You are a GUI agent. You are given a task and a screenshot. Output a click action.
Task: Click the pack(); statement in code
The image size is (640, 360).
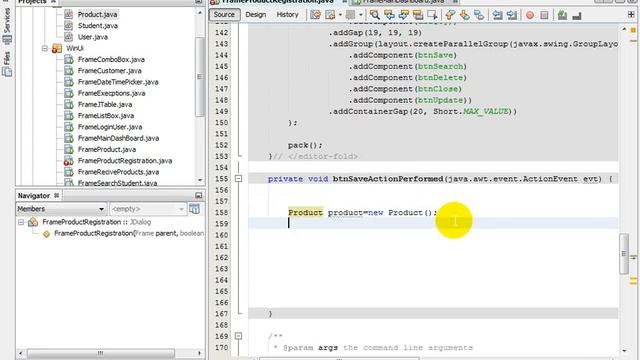[305, 145]
